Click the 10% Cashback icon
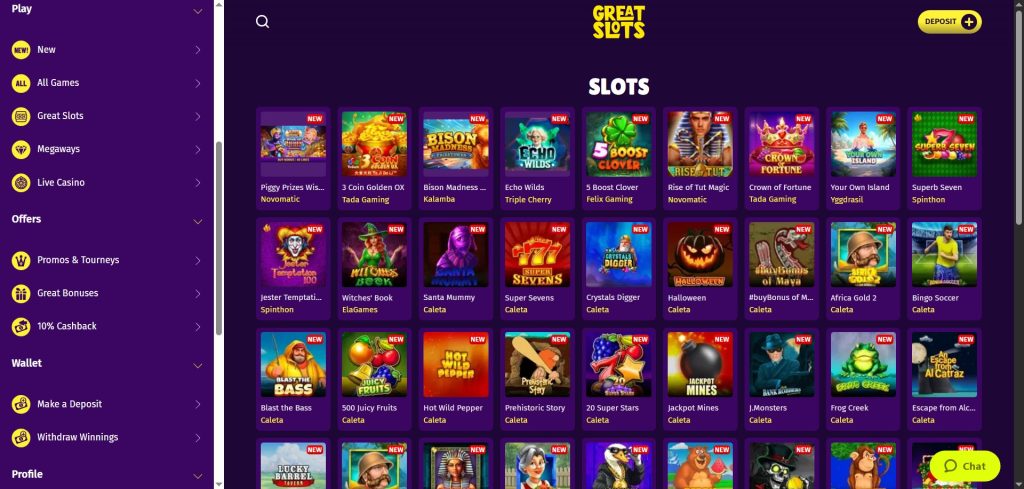 (21, 326)
